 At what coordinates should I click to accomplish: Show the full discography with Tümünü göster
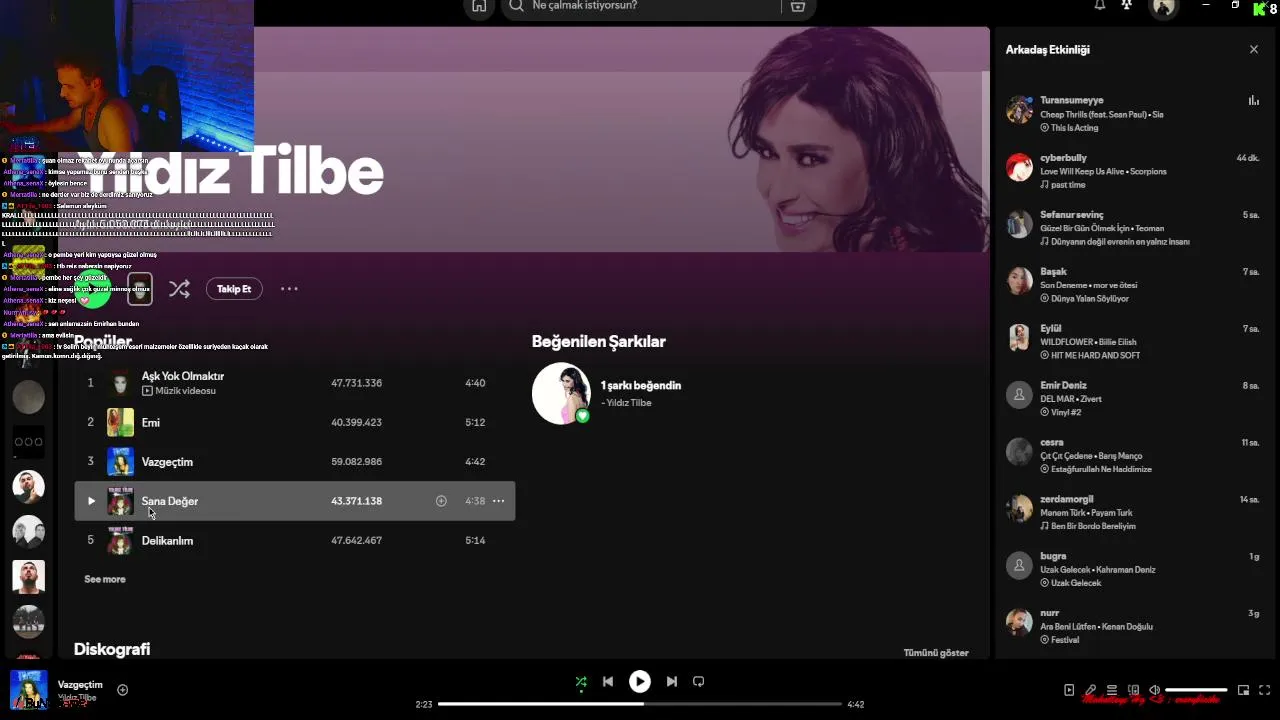(936, 653)
